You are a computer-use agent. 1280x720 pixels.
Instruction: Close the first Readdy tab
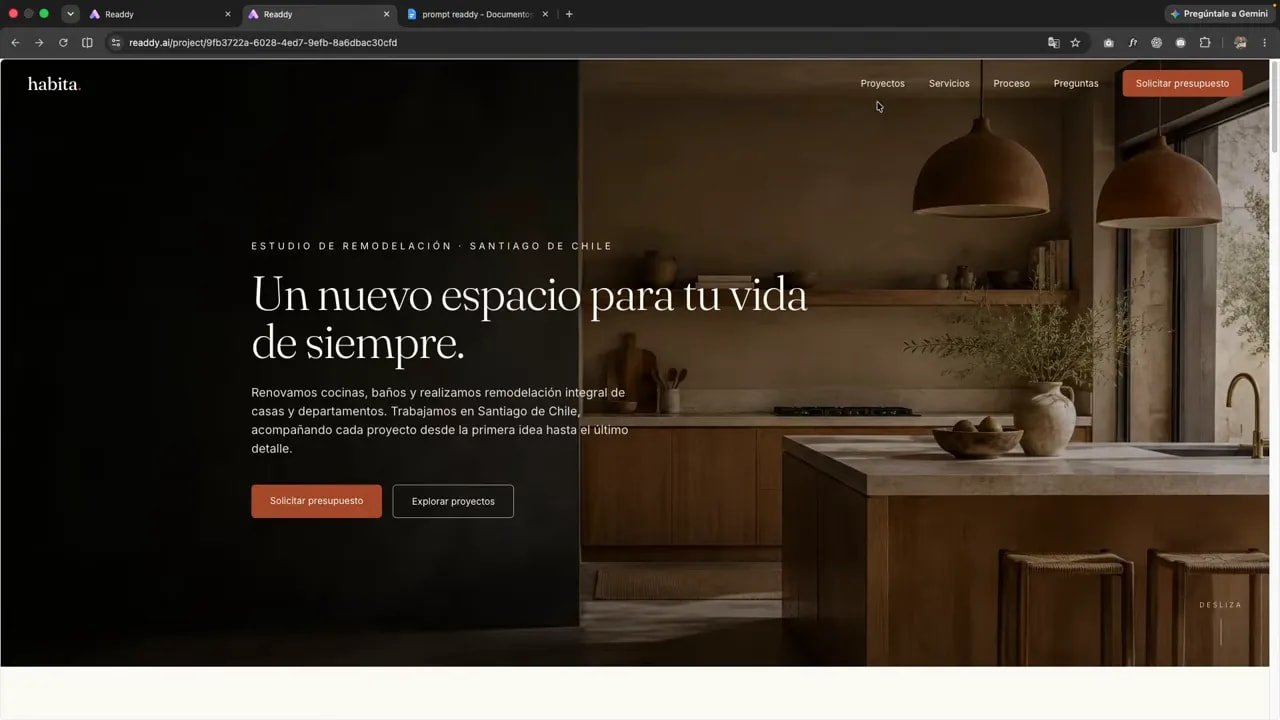click(x=228, y=14)
